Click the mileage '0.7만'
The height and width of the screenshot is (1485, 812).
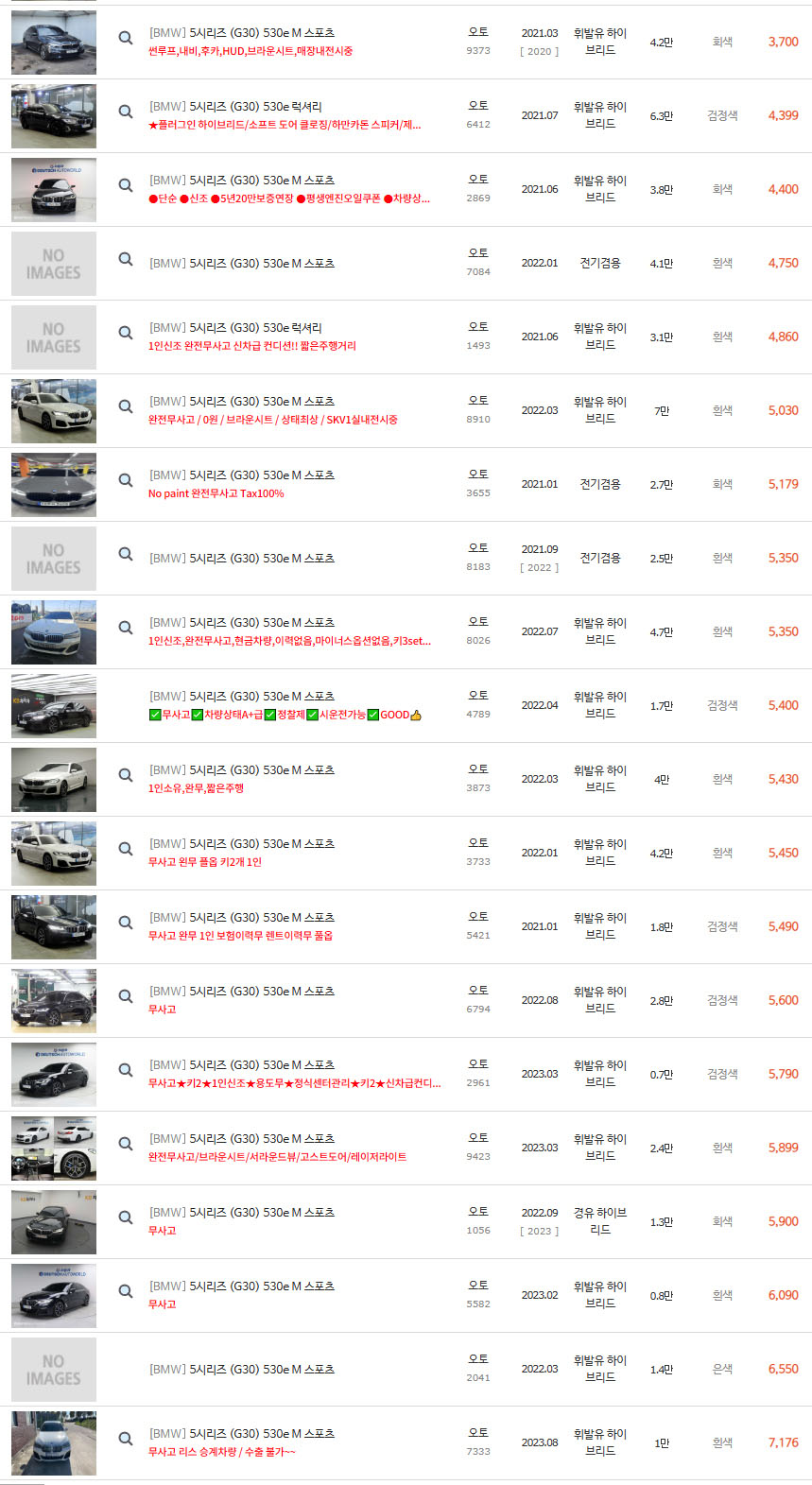coord(662,1075)
